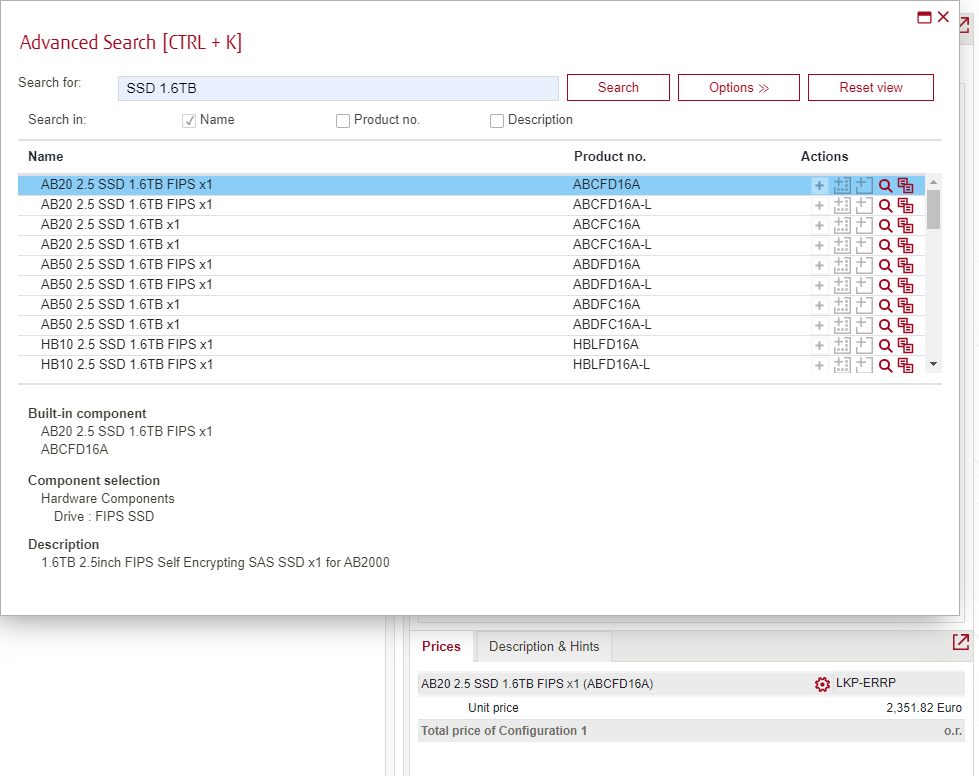Click the Search button
Image resolution: width=979 pixels, height=776 pixels.
click(x=618, y=87)
